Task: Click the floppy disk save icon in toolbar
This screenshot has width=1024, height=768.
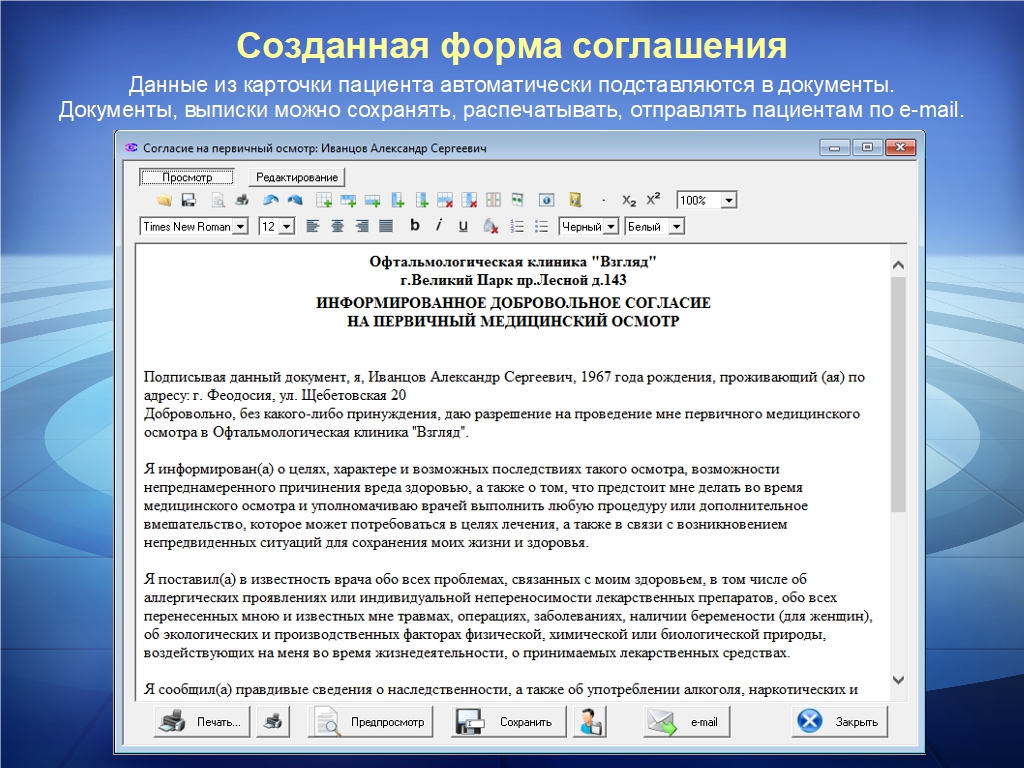Action: click(x=188, y=200)
